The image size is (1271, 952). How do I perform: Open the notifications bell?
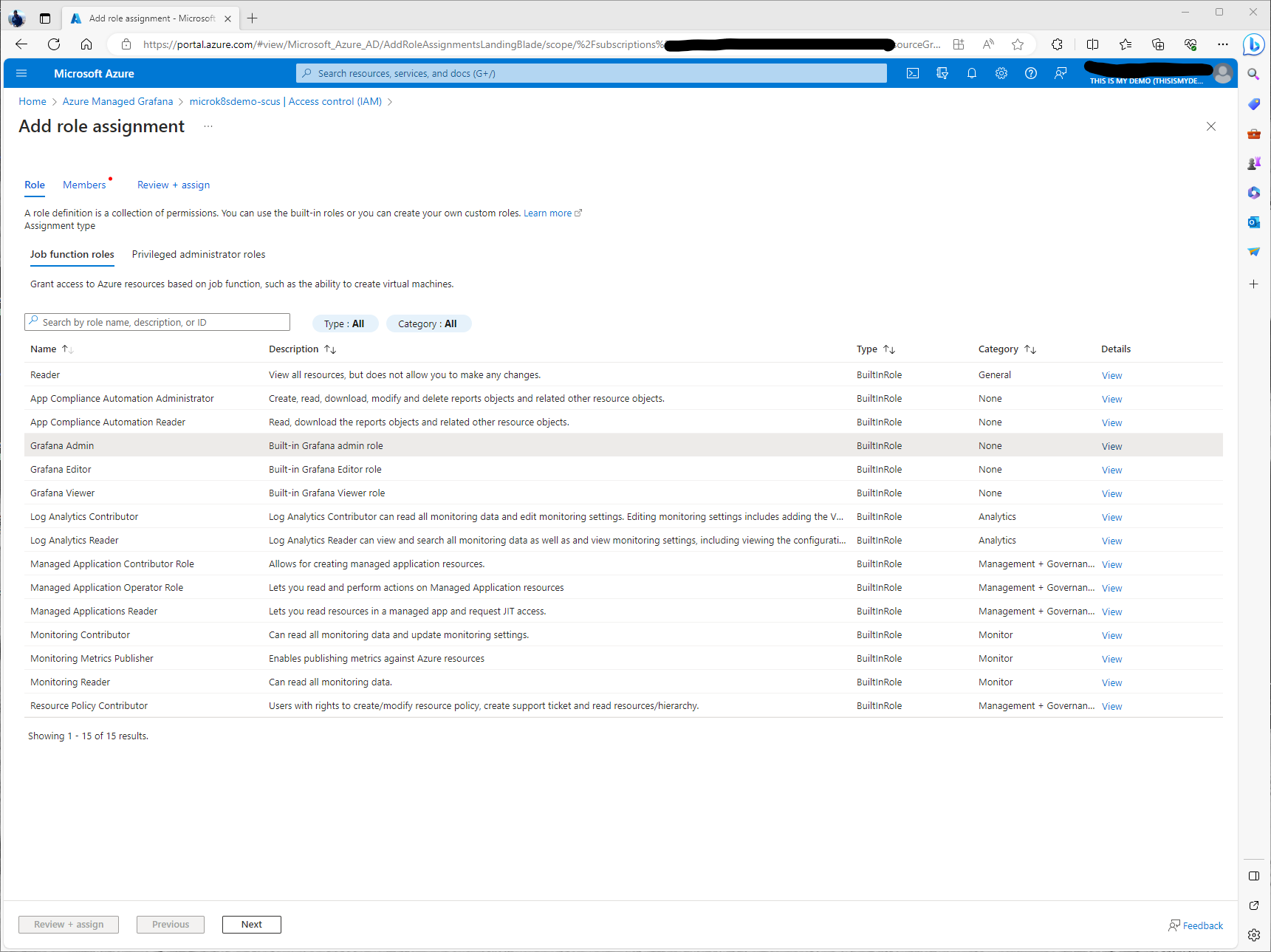[x=972, y=73]
